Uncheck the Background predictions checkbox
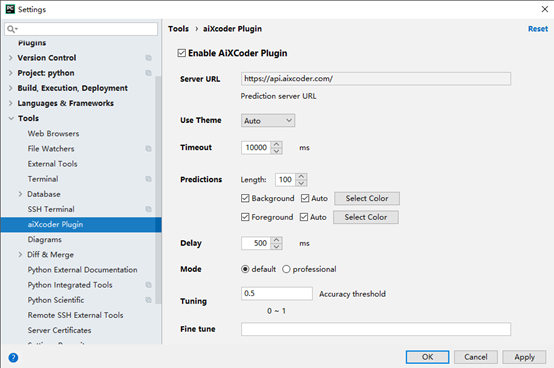554x368 pixels. [245, 198]
